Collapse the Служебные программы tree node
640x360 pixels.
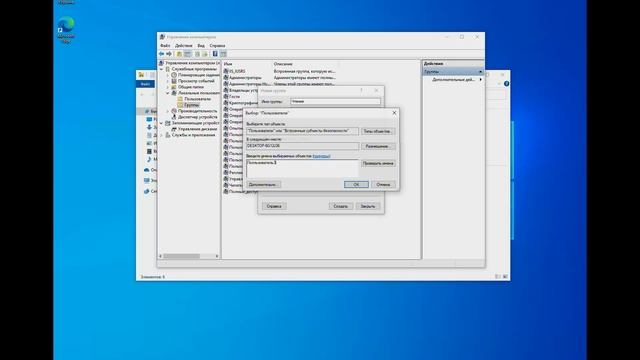tap(162, 69)
